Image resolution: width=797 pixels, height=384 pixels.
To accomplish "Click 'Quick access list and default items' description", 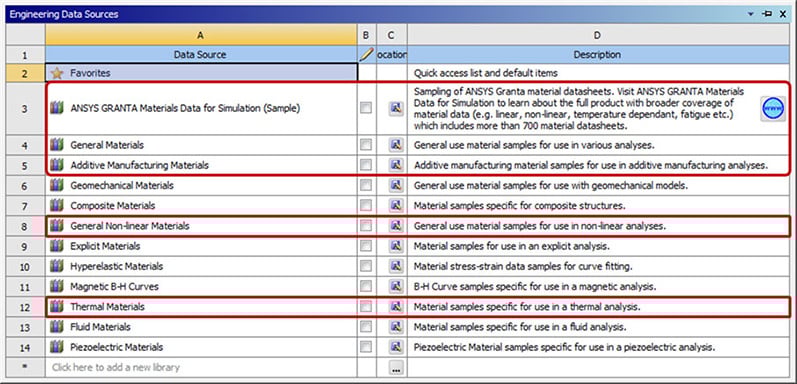I will click(x=485, y=73).
